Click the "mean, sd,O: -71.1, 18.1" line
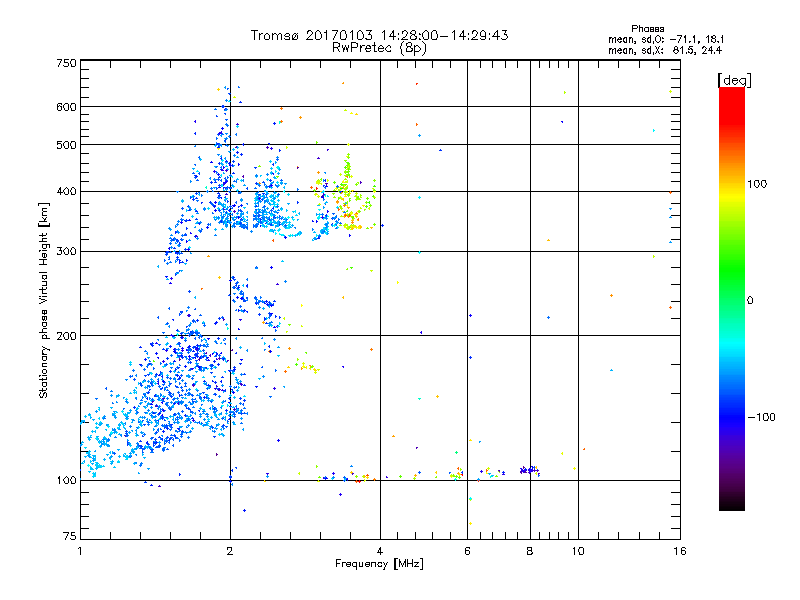This screenshot has width=800, height=600. (666, 39)
